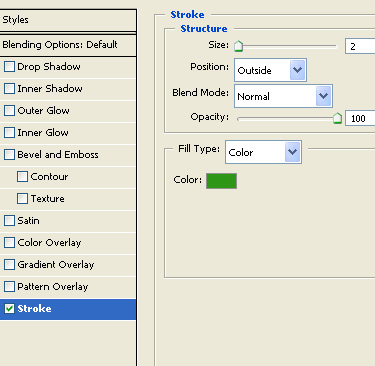Enable the Inner Shadow checkbox
The image size is (375, 366).
point(9,89)
